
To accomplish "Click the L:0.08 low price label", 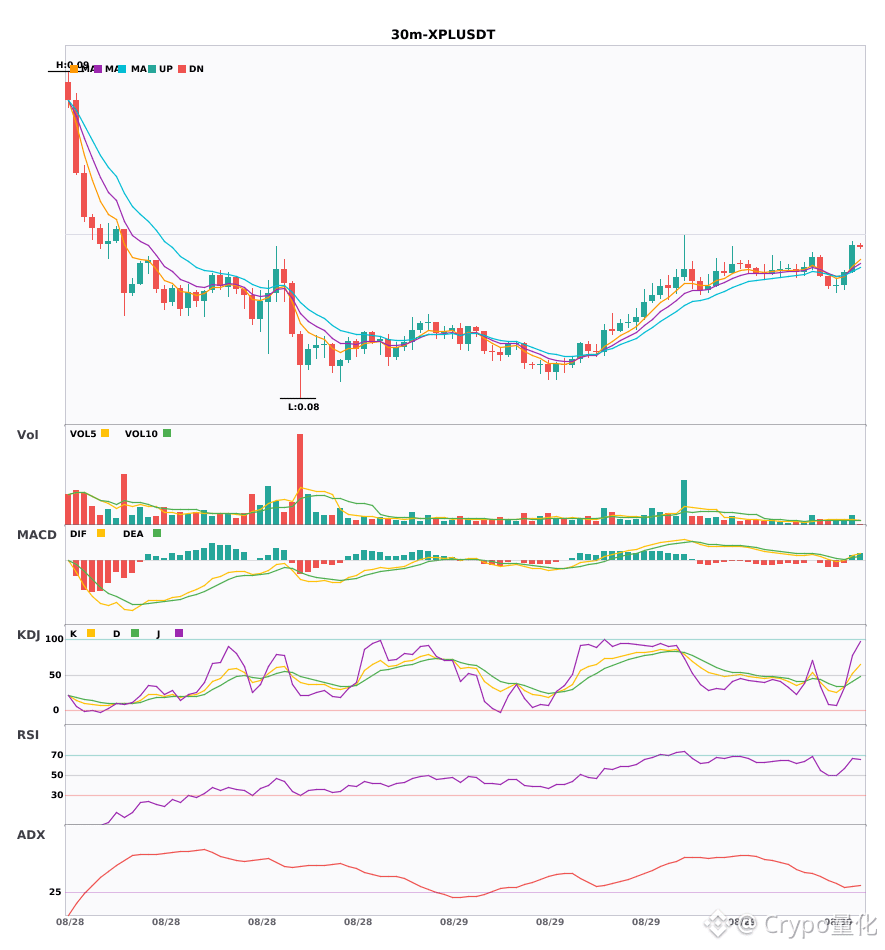I will point(303,407).
